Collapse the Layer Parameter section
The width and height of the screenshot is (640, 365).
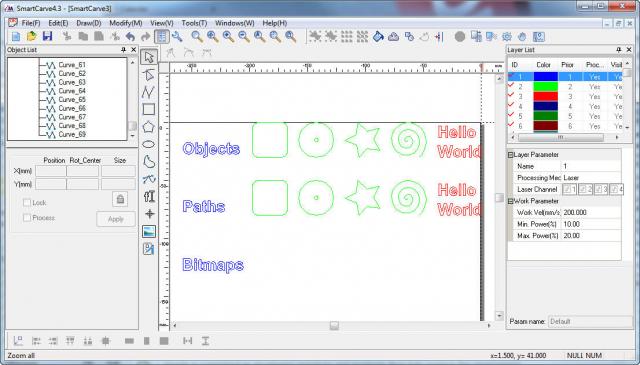click(510, 155)
